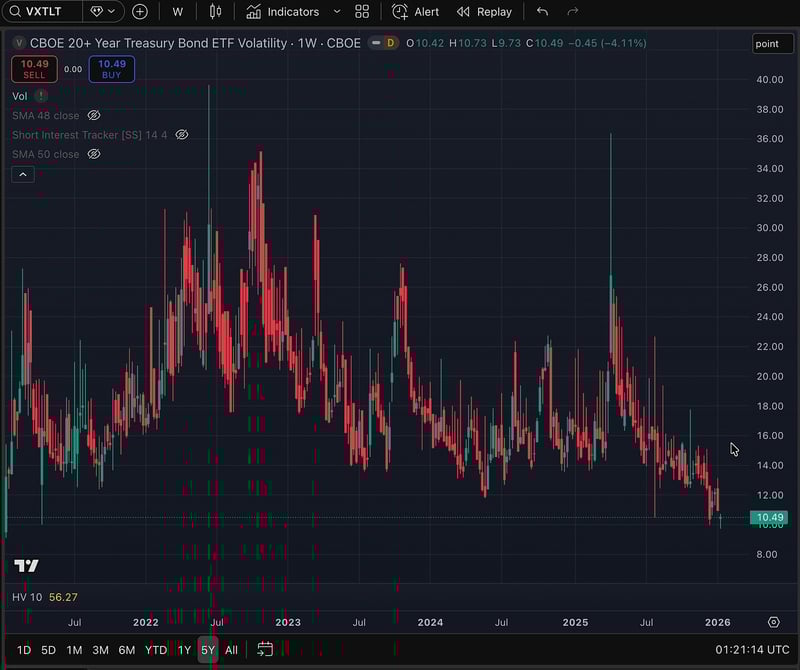Select the Indicators icon in toolbar

253,11
